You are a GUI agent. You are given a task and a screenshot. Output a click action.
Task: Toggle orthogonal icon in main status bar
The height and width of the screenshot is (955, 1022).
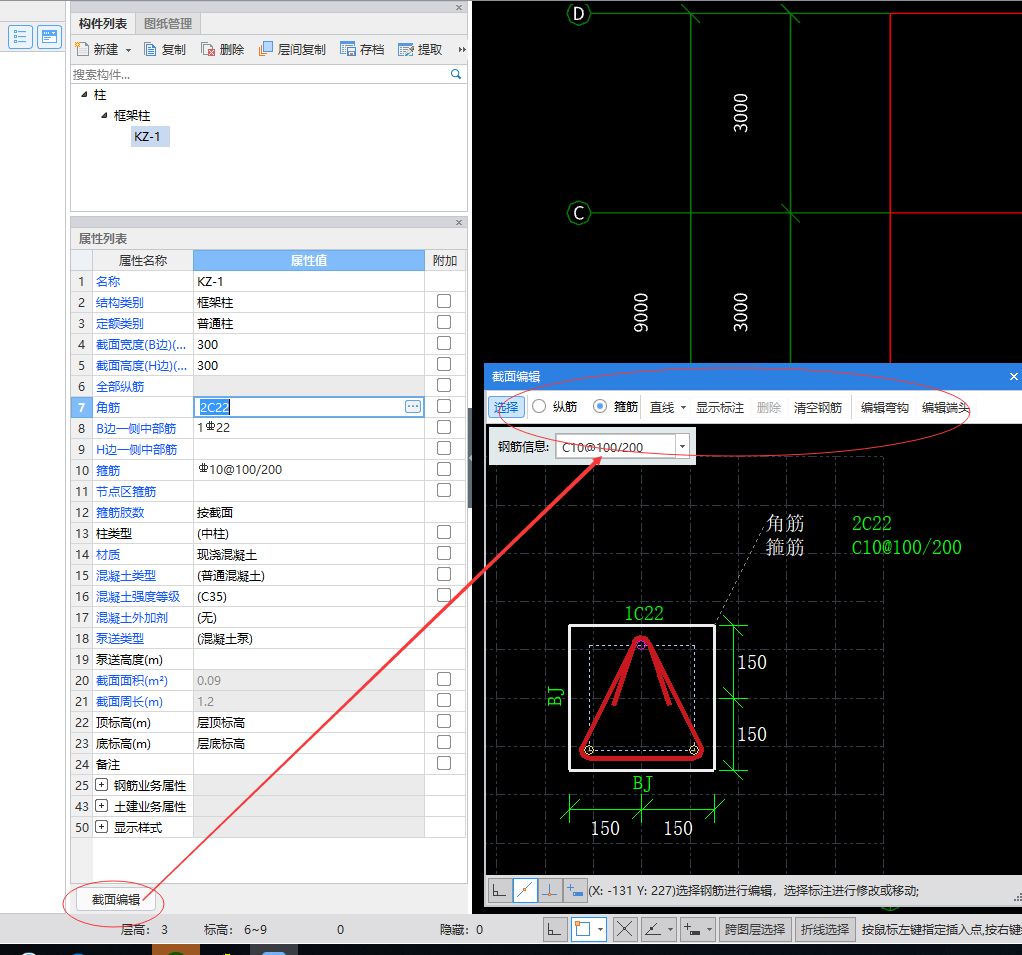pyautogui.click(x=554, y=930)
